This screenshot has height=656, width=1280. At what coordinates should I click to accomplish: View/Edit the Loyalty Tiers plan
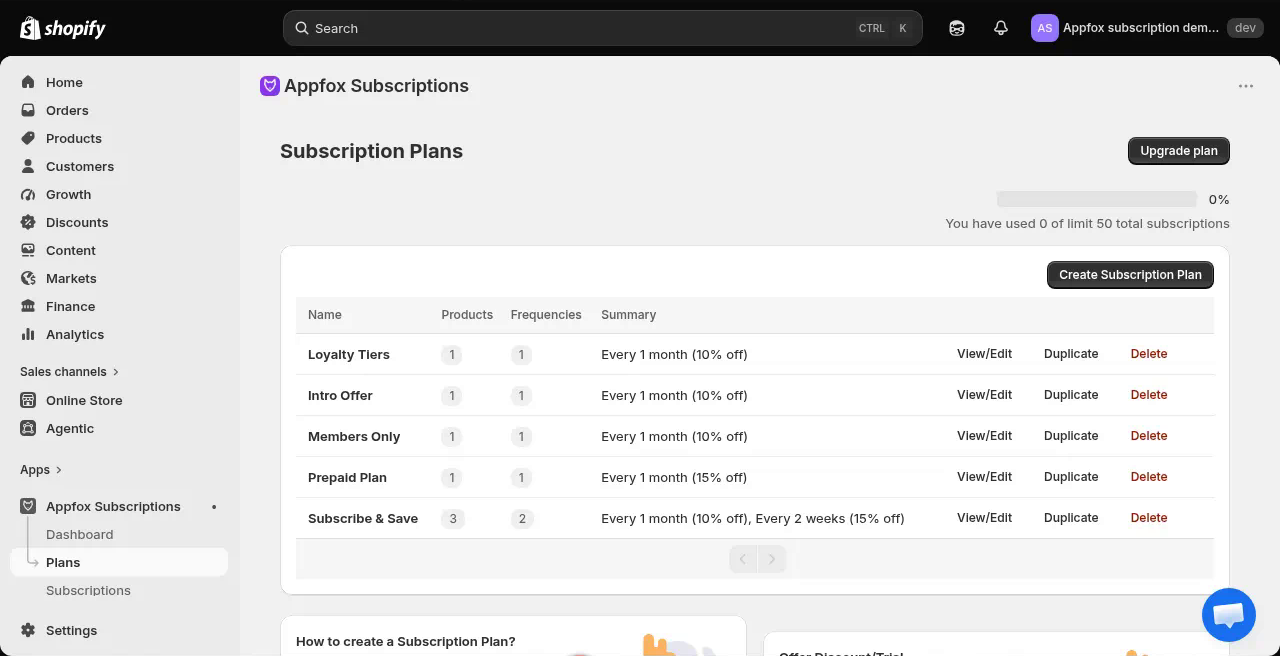984,354
